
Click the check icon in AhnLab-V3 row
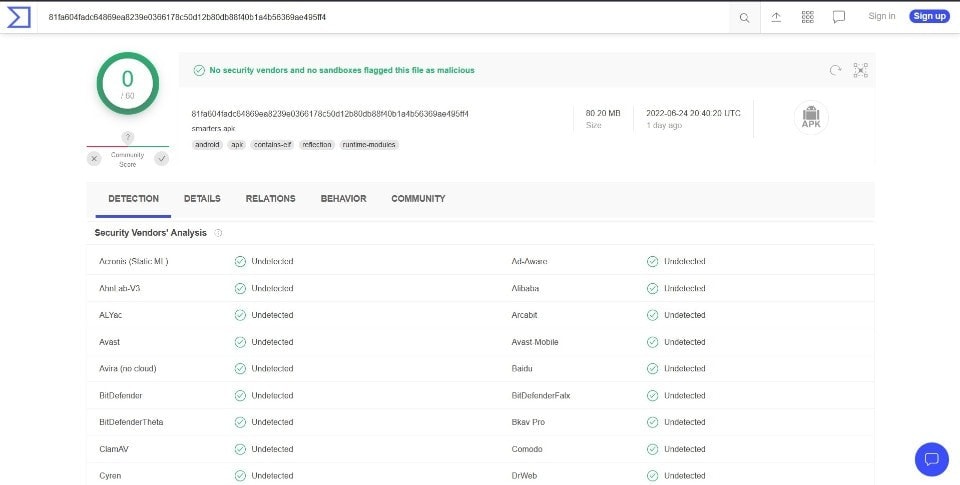(x=240, y=288)
